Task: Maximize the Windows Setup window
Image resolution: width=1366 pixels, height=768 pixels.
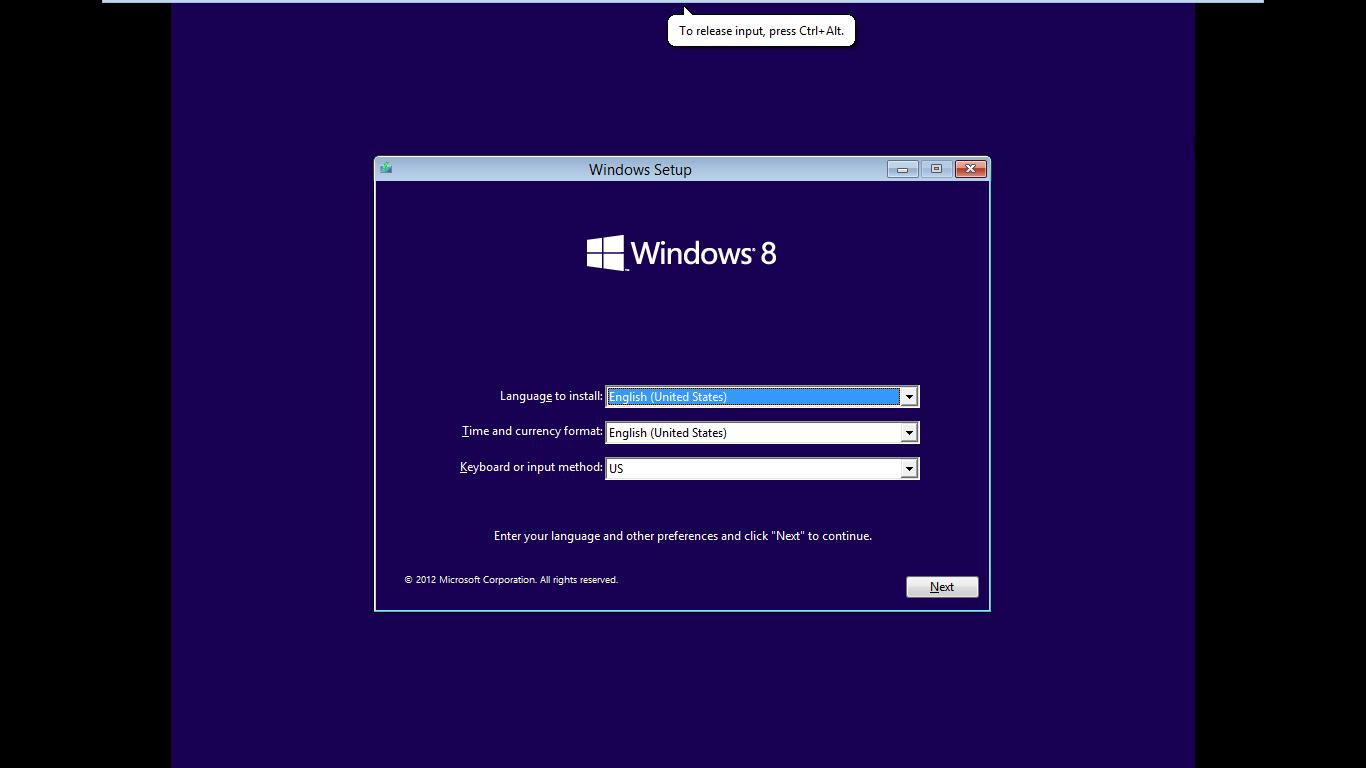Action: tap(936, 169)
